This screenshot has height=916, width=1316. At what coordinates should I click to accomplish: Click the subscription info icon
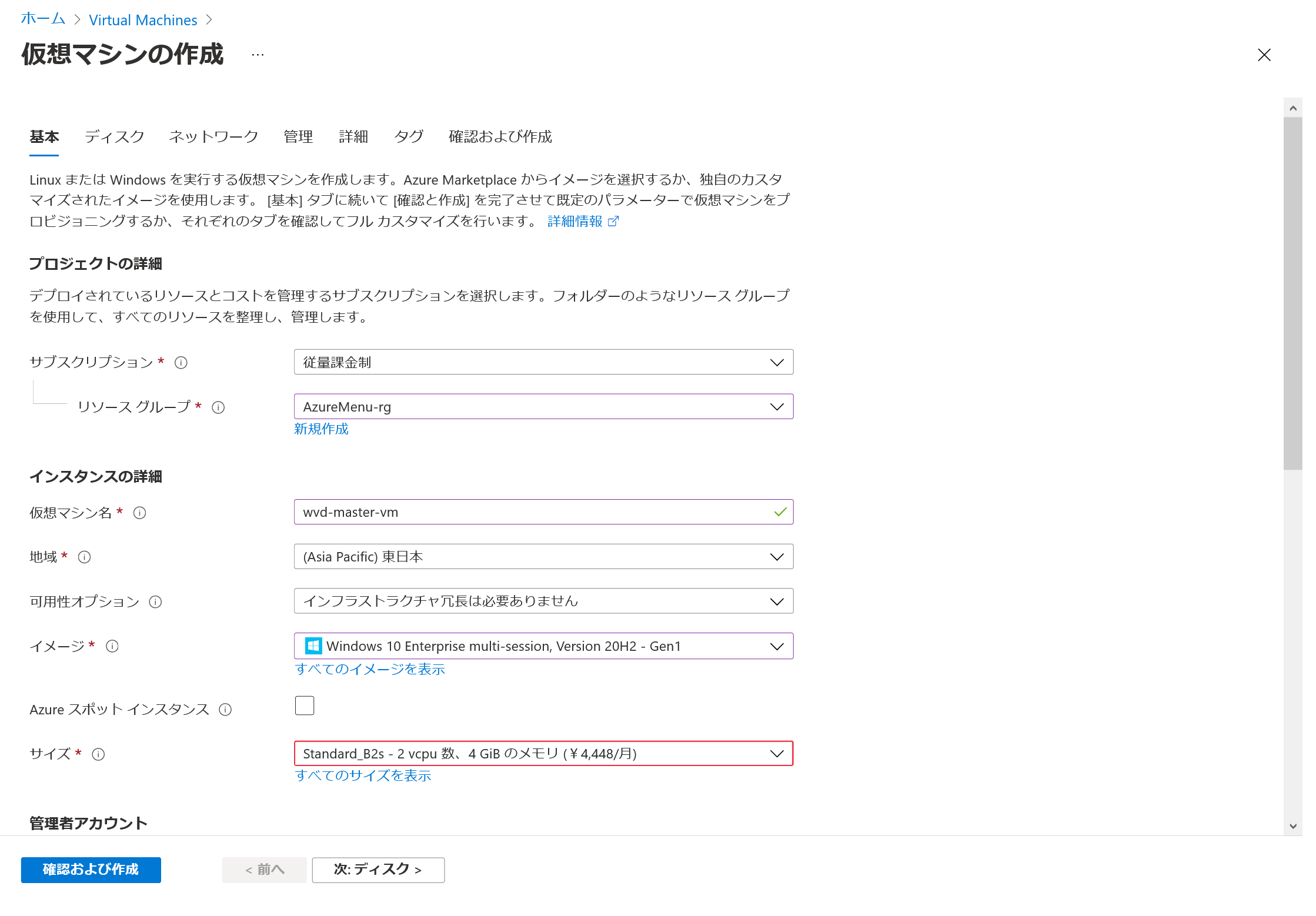pos(181,363)
